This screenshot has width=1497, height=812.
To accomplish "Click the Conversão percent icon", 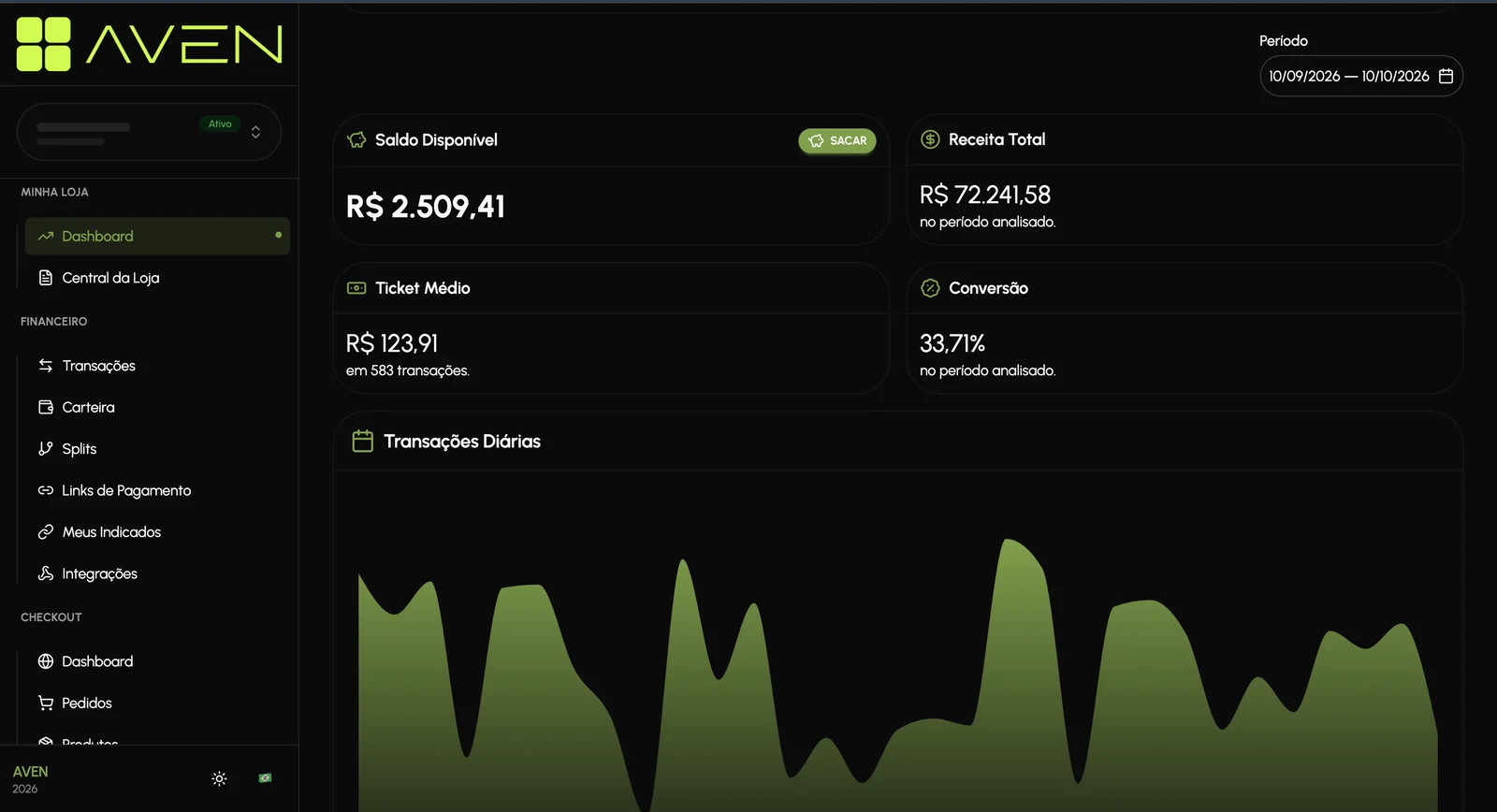I will tap(930, 288).
